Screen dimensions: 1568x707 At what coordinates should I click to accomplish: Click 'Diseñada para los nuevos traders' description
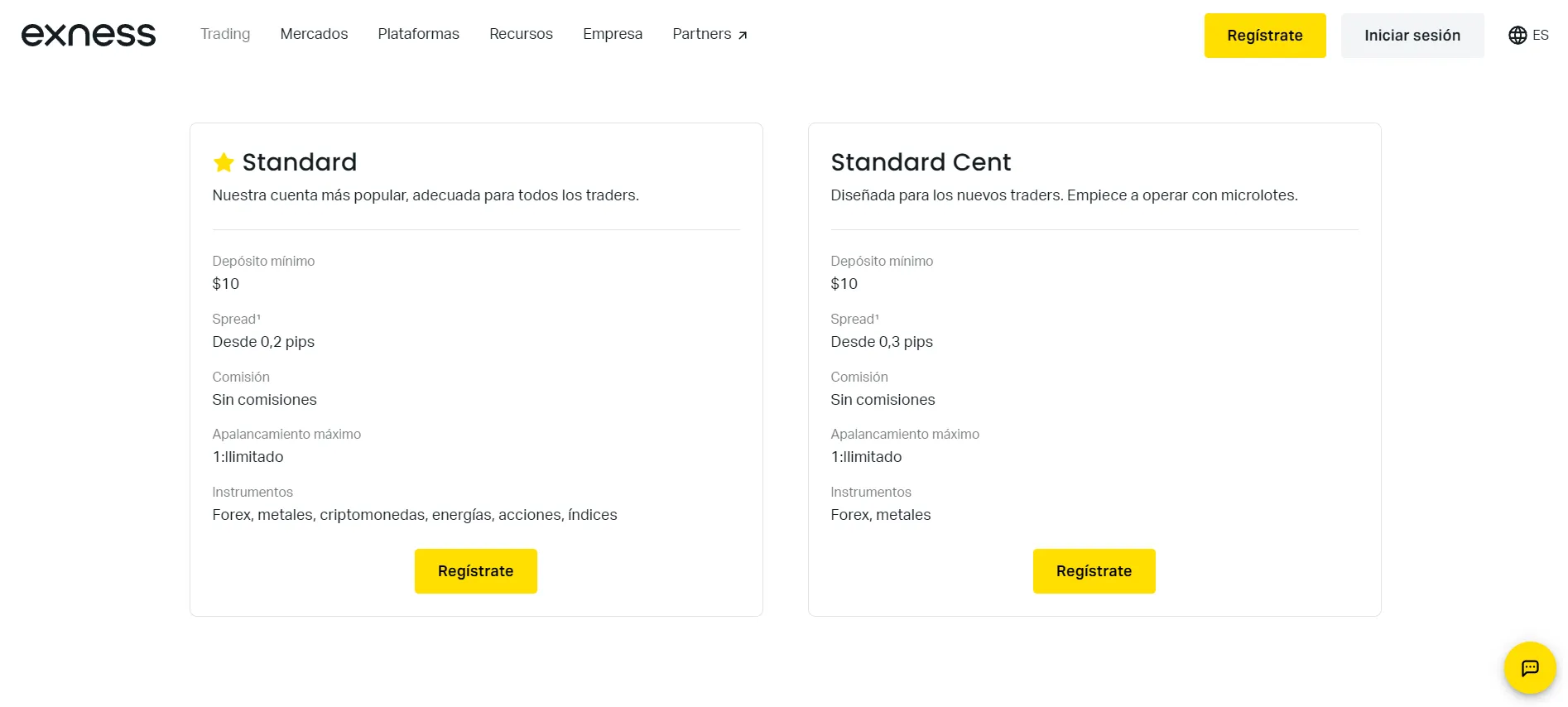tap(1064, 195)
